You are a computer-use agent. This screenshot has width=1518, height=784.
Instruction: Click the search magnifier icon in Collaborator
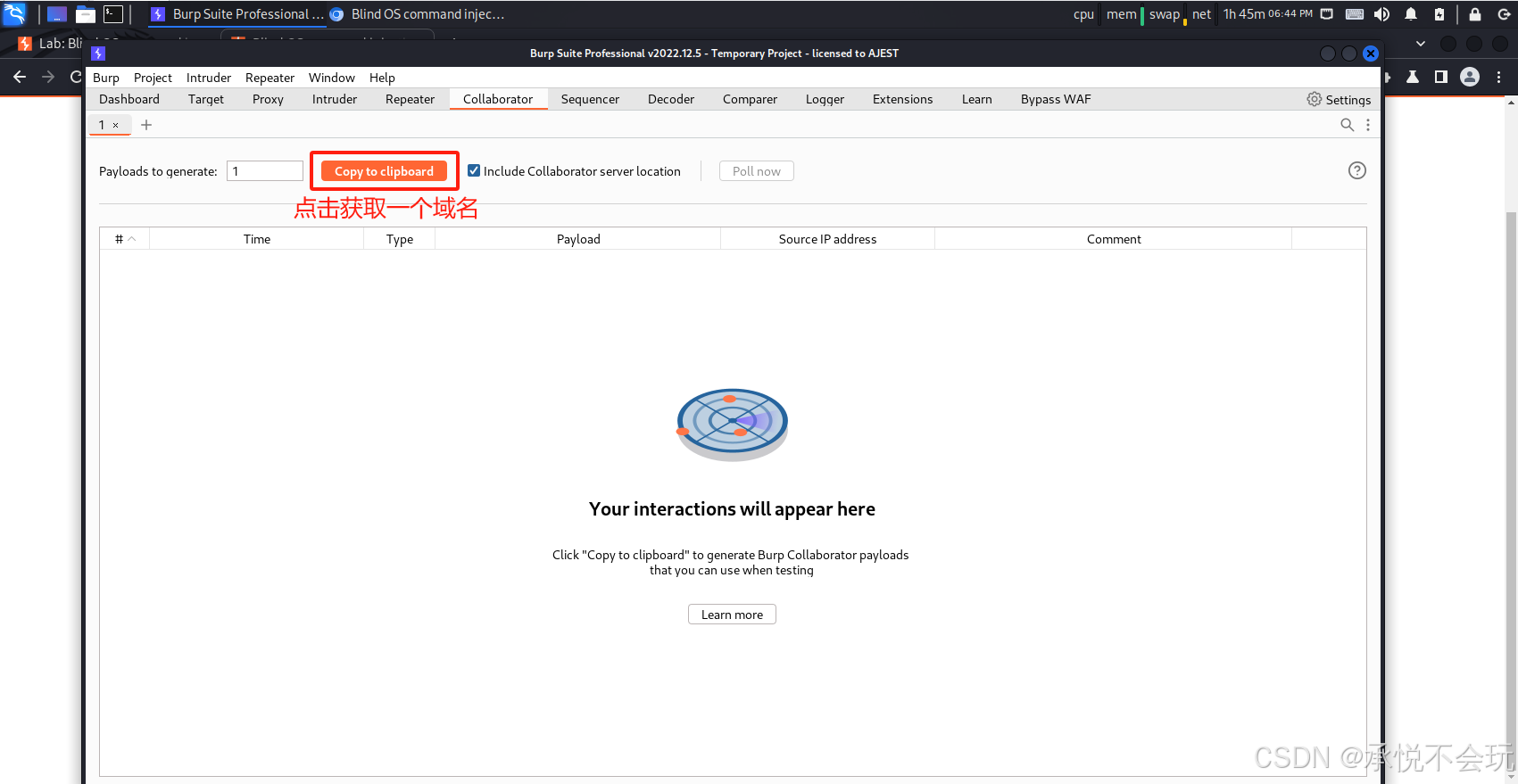1348,125
